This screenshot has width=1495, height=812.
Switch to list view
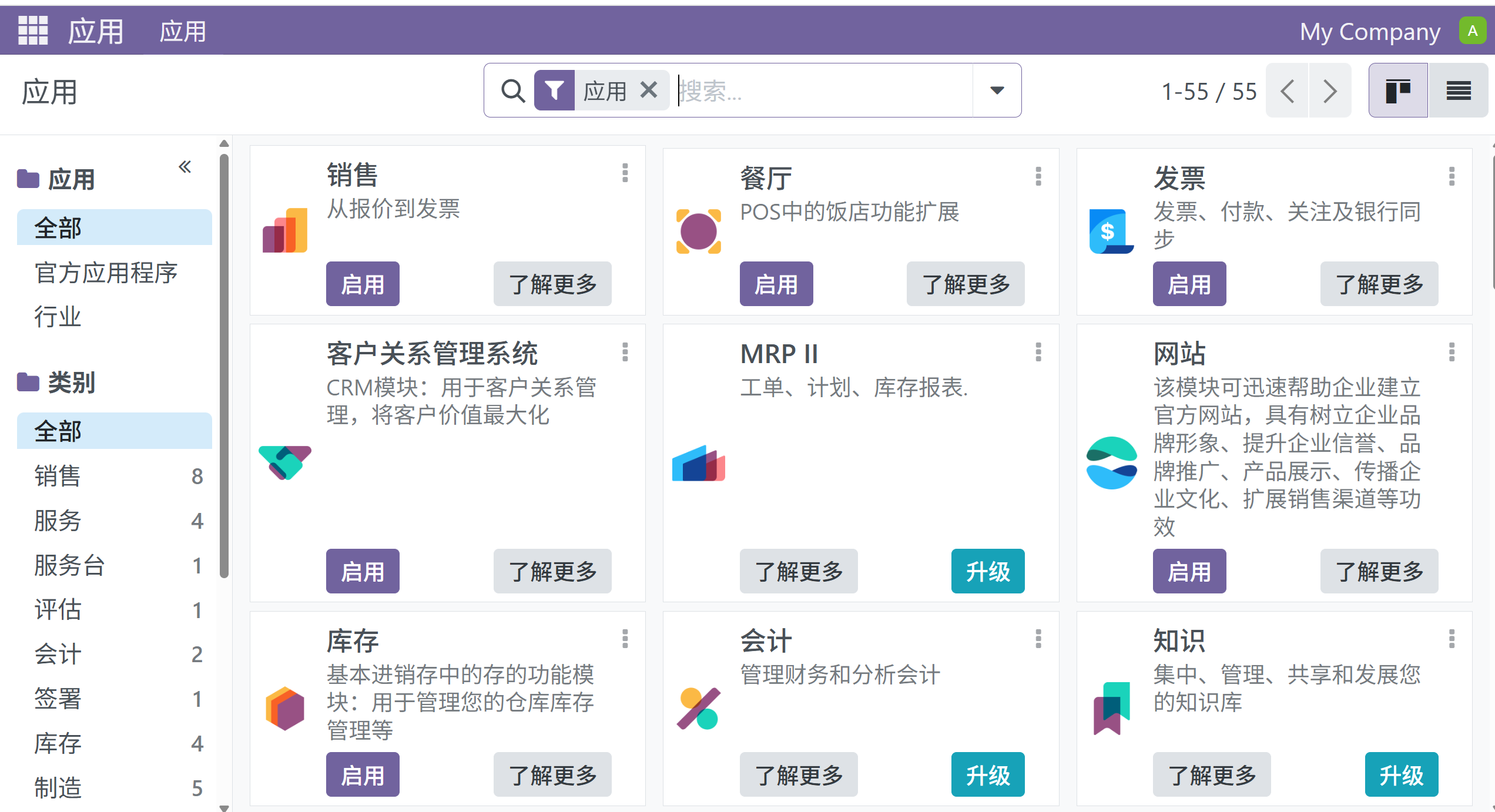point(1458,90)
